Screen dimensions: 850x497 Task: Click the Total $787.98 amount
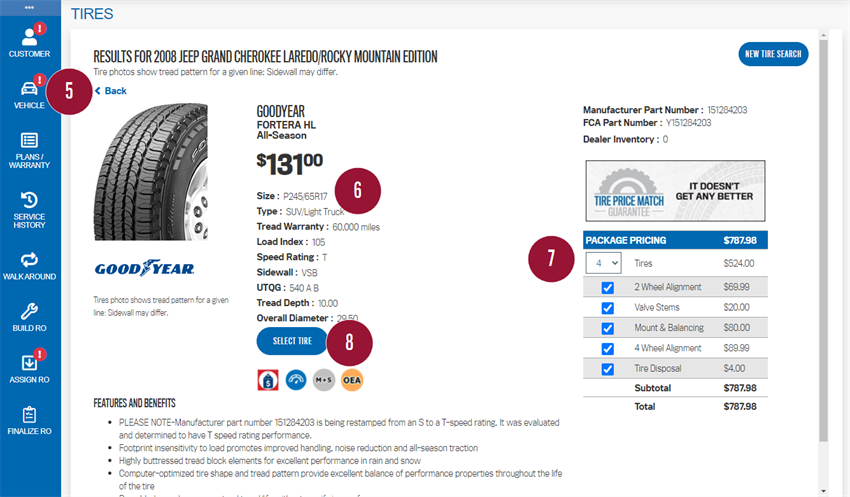(x=740, y=406)
